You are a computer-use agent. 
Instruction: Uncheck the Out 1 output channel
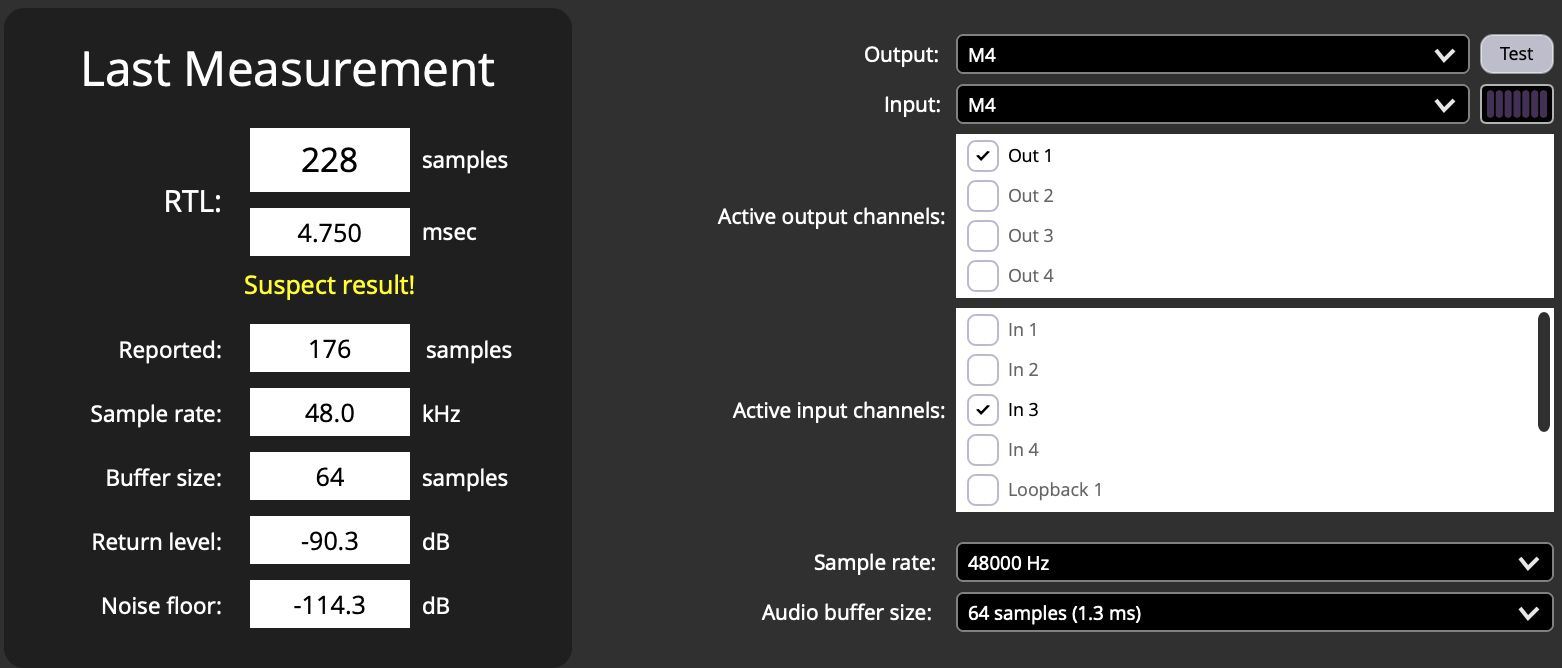coord(983,156)
